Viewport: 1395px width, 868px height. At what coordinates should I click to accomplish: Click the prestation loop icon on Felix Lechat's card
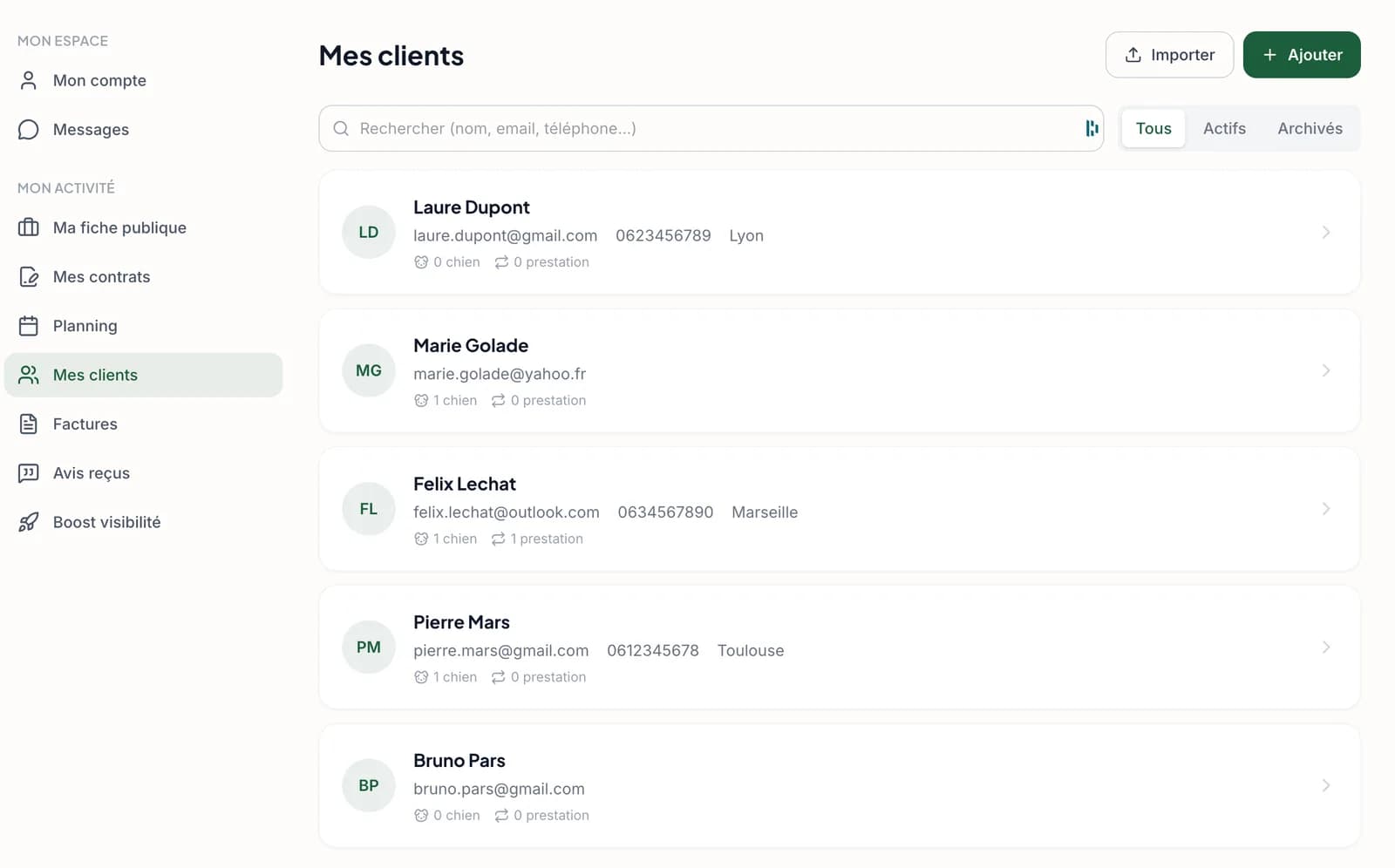[x=498, y=539]
